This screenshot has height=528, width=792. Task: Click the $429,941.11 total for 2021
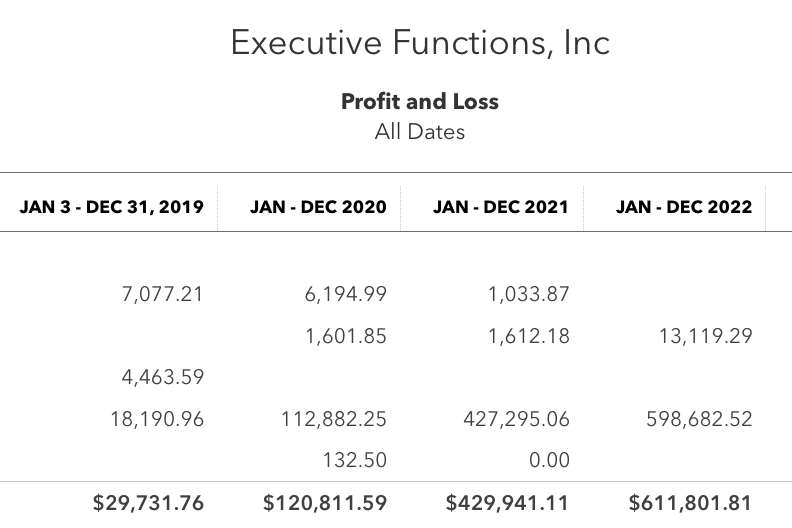click(x=507, y=503)
